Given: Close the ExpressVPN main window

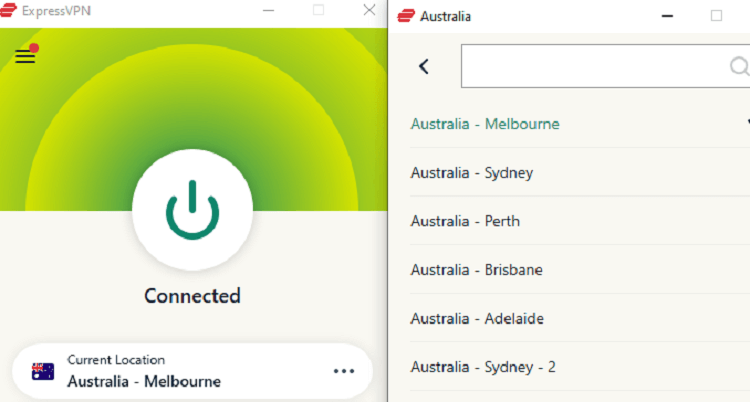Looking at the screenshot, I should [x=369, y=10].
